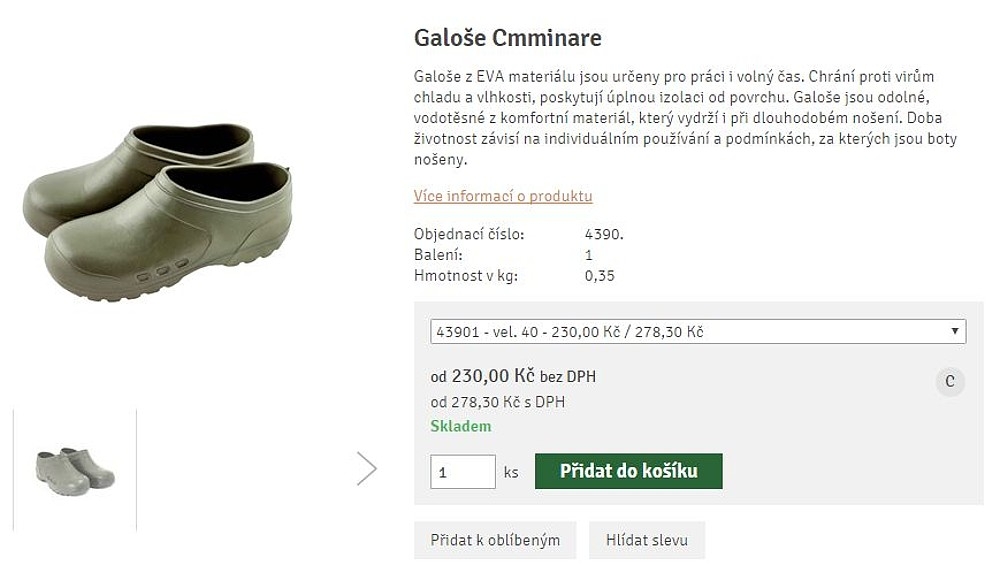Click the Hmotnost v kg value 0,35
1000x565 pixels.
point(599,276)
